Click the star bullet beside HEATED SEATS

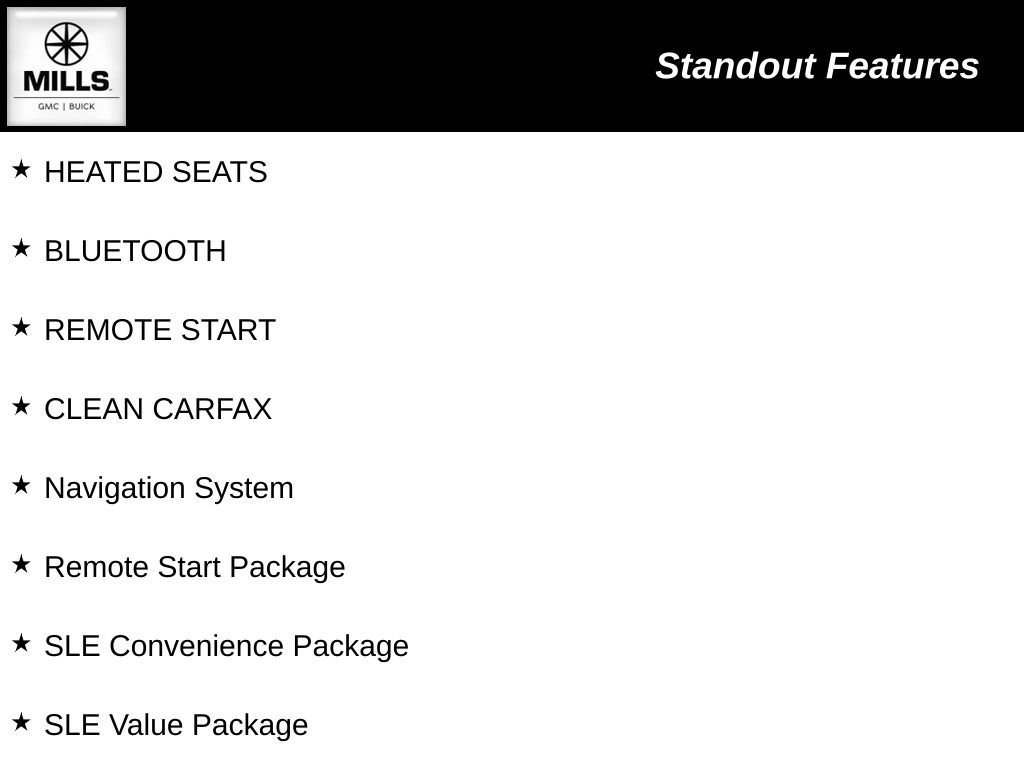click(21, 169)
